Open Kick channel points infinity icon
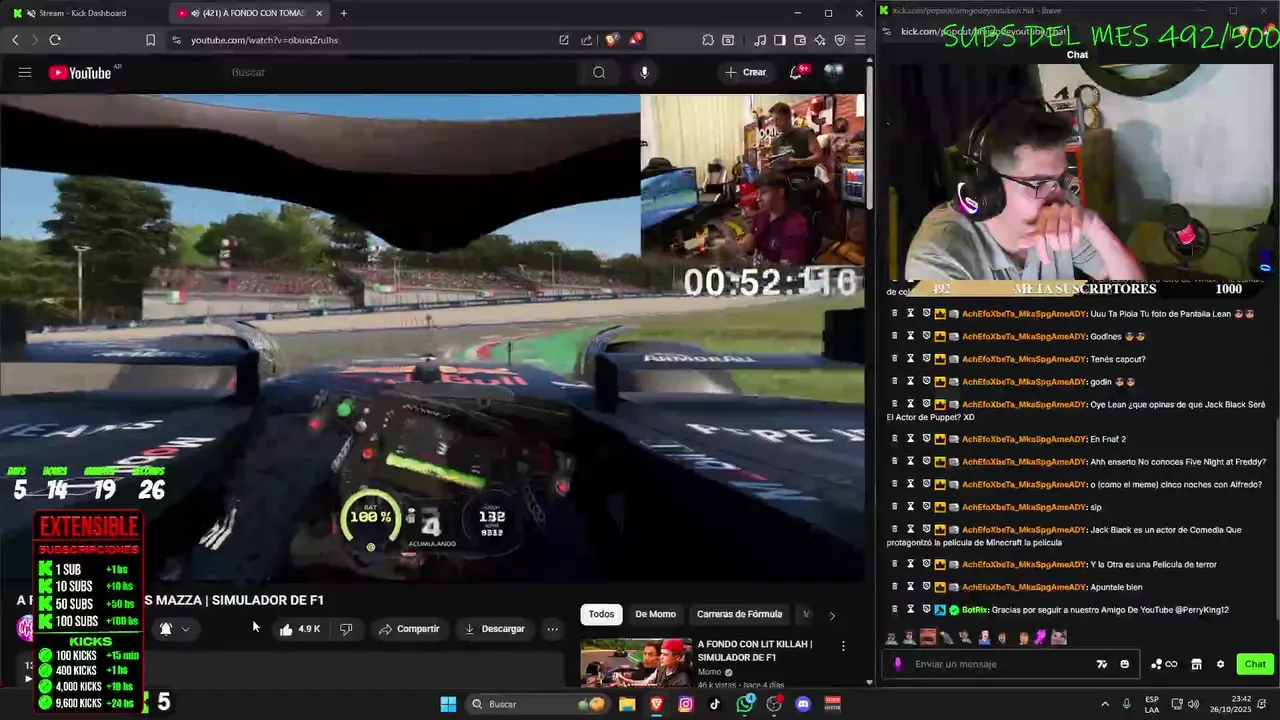 coord(1164,664)
